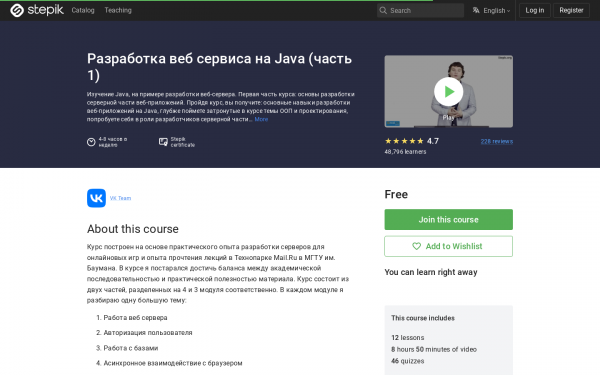The height and width of the screenshot is (375, 600).
Task: Click the VK logo icon
Action: [96, 198]
